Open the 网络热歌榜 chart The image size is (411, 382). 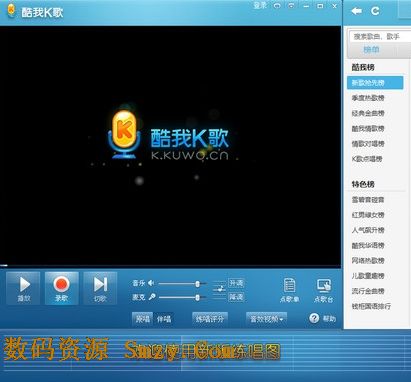368,261
